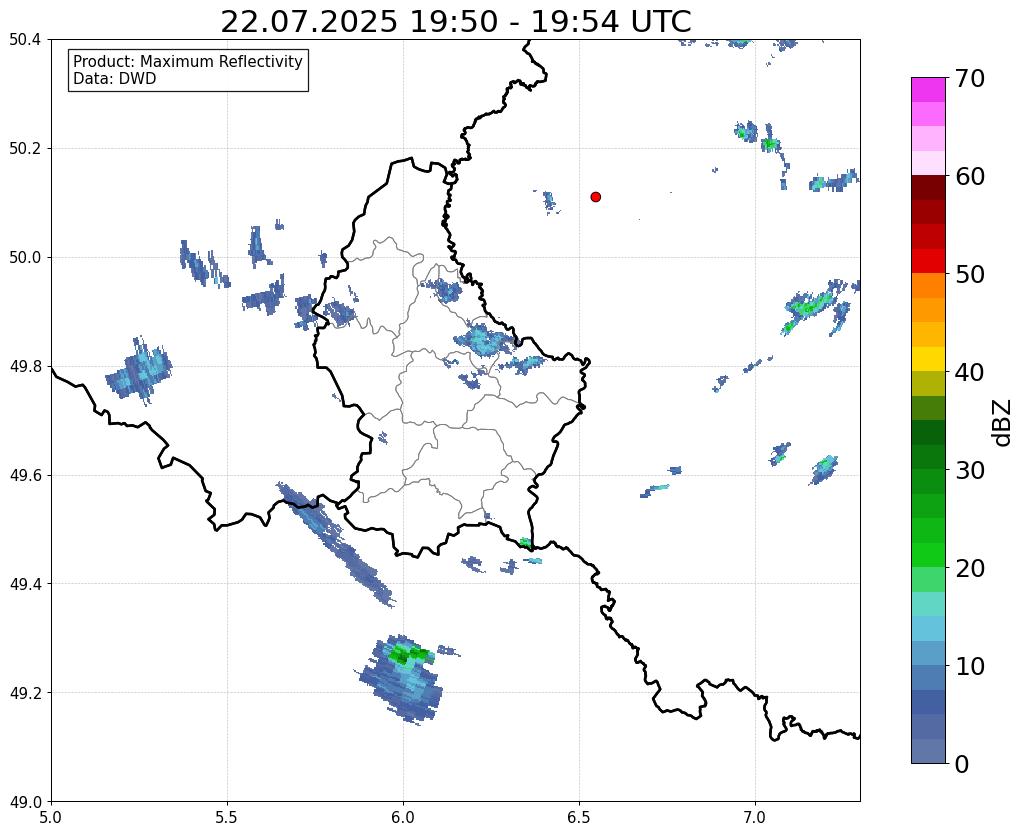Click the longitude axis label 5.5
Image resolution: width=1023 pixels, height=834 pixels.
coord(227,818)
